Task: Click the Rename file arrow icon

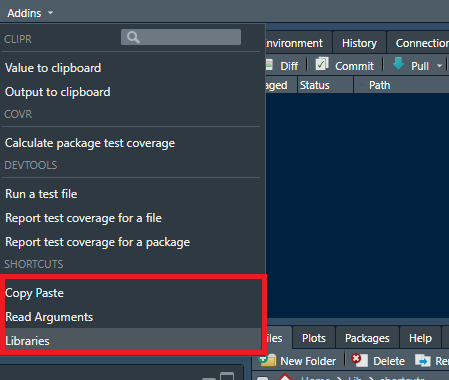Action: [423, 360]
